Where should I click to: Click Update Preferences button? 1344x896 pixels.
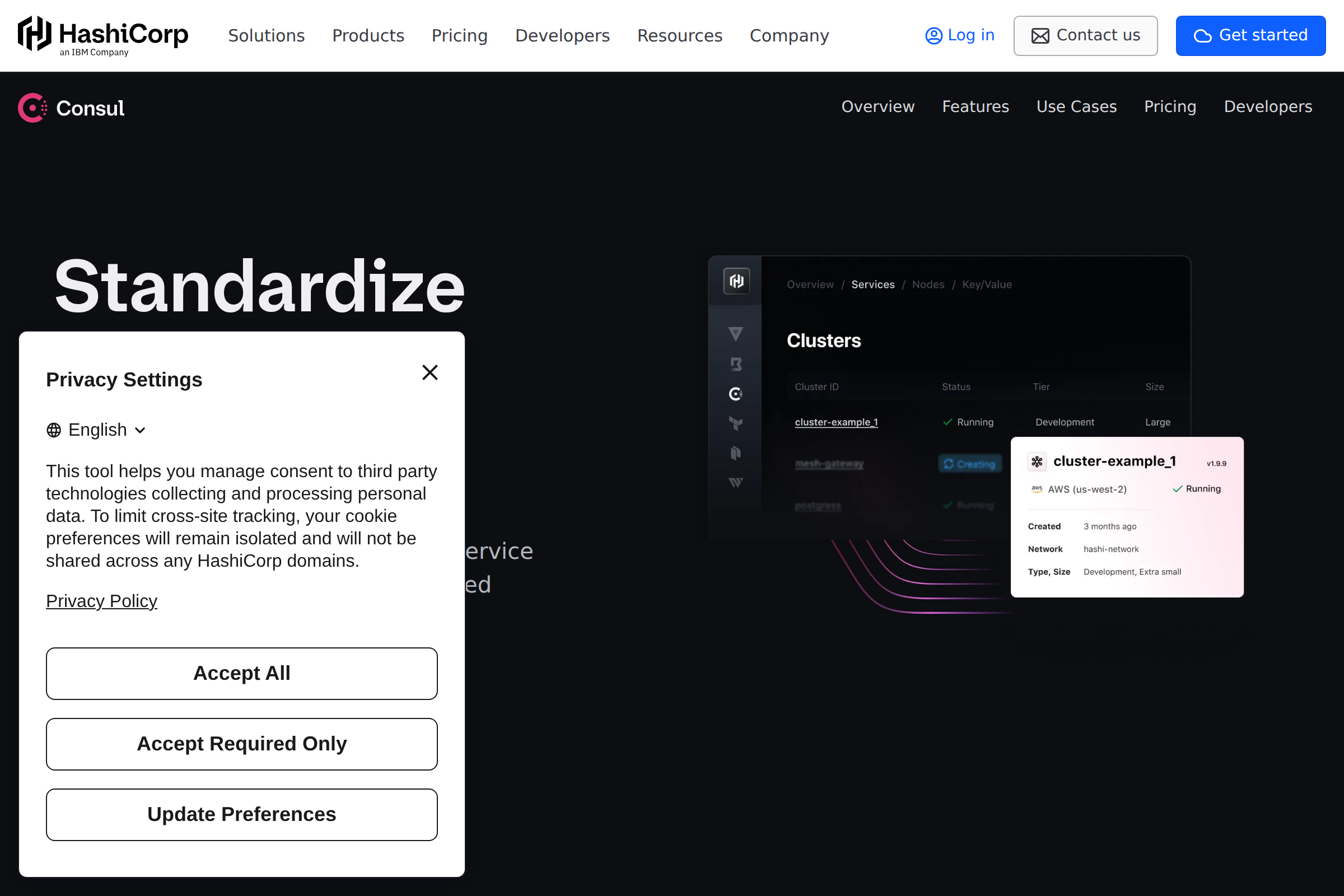coord(242,814)
